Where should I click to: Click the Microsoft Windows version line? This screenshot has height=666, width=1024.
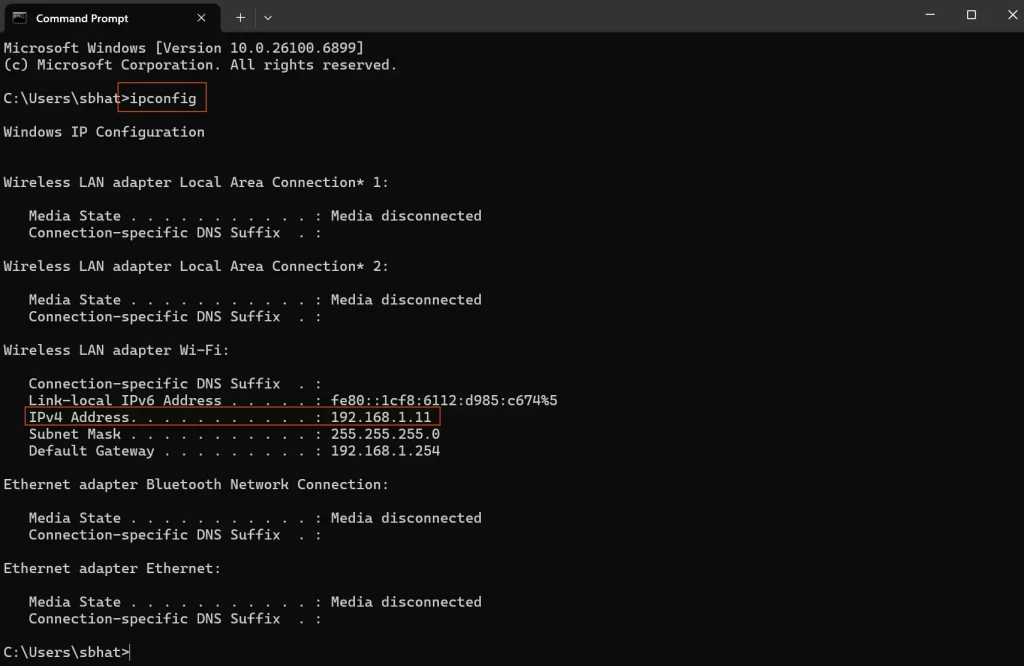coord(183,48)
